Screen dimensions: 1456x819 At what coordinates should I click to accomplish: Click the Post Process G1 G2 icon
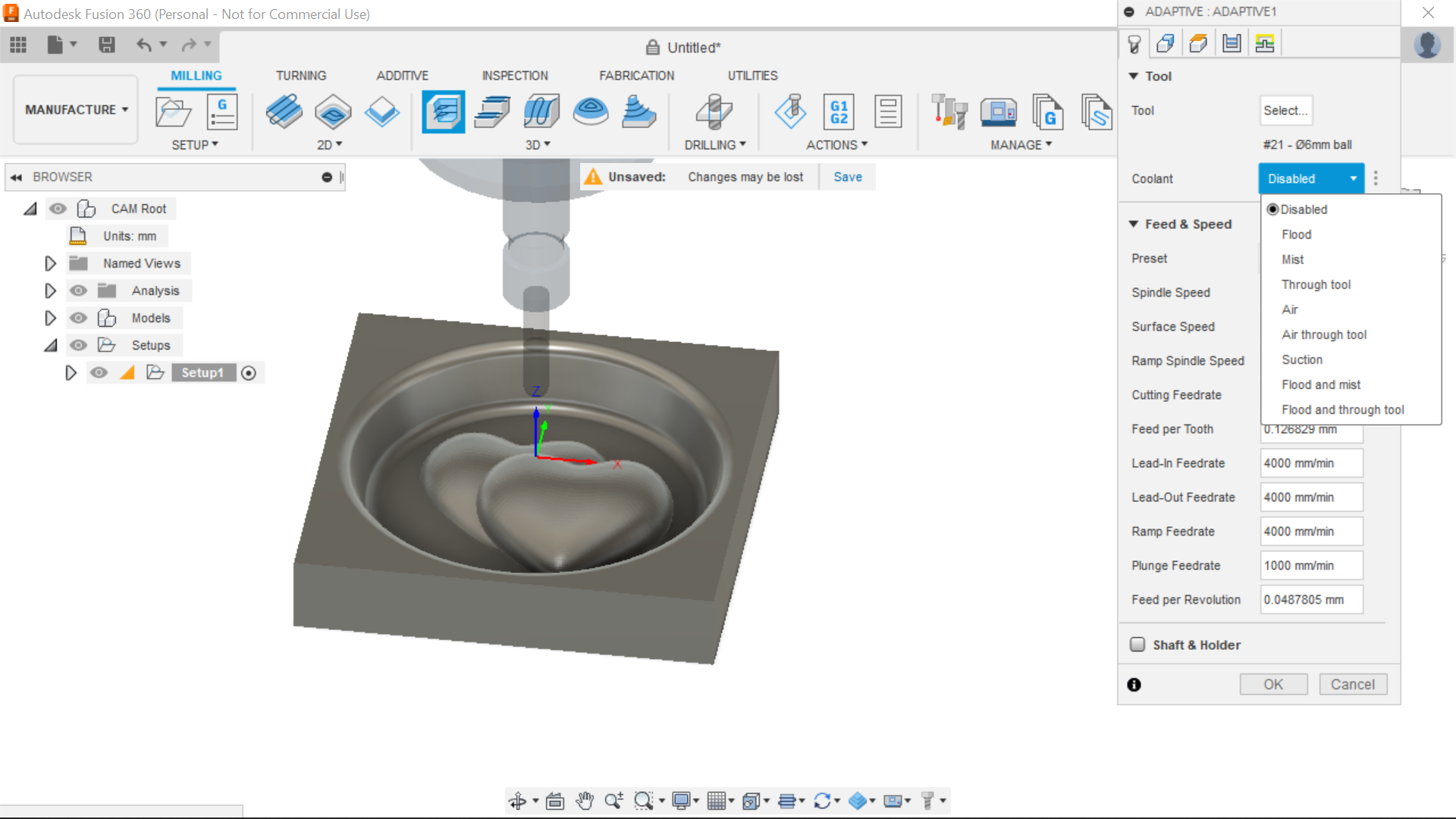839,111
